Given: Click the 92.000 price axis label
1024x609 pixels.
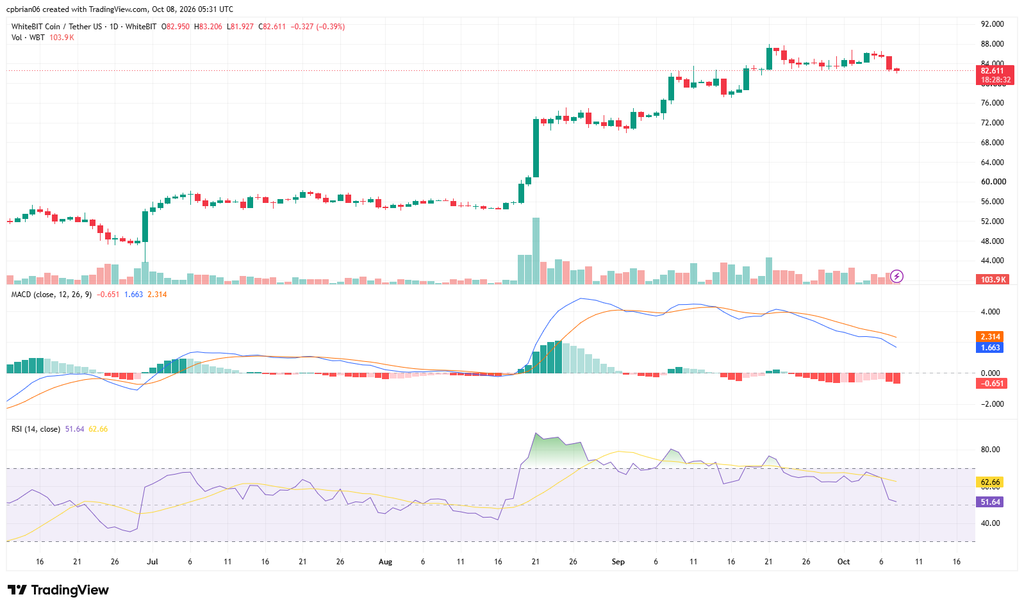Looking at the screenshot, I should click(x=992, y=24).
